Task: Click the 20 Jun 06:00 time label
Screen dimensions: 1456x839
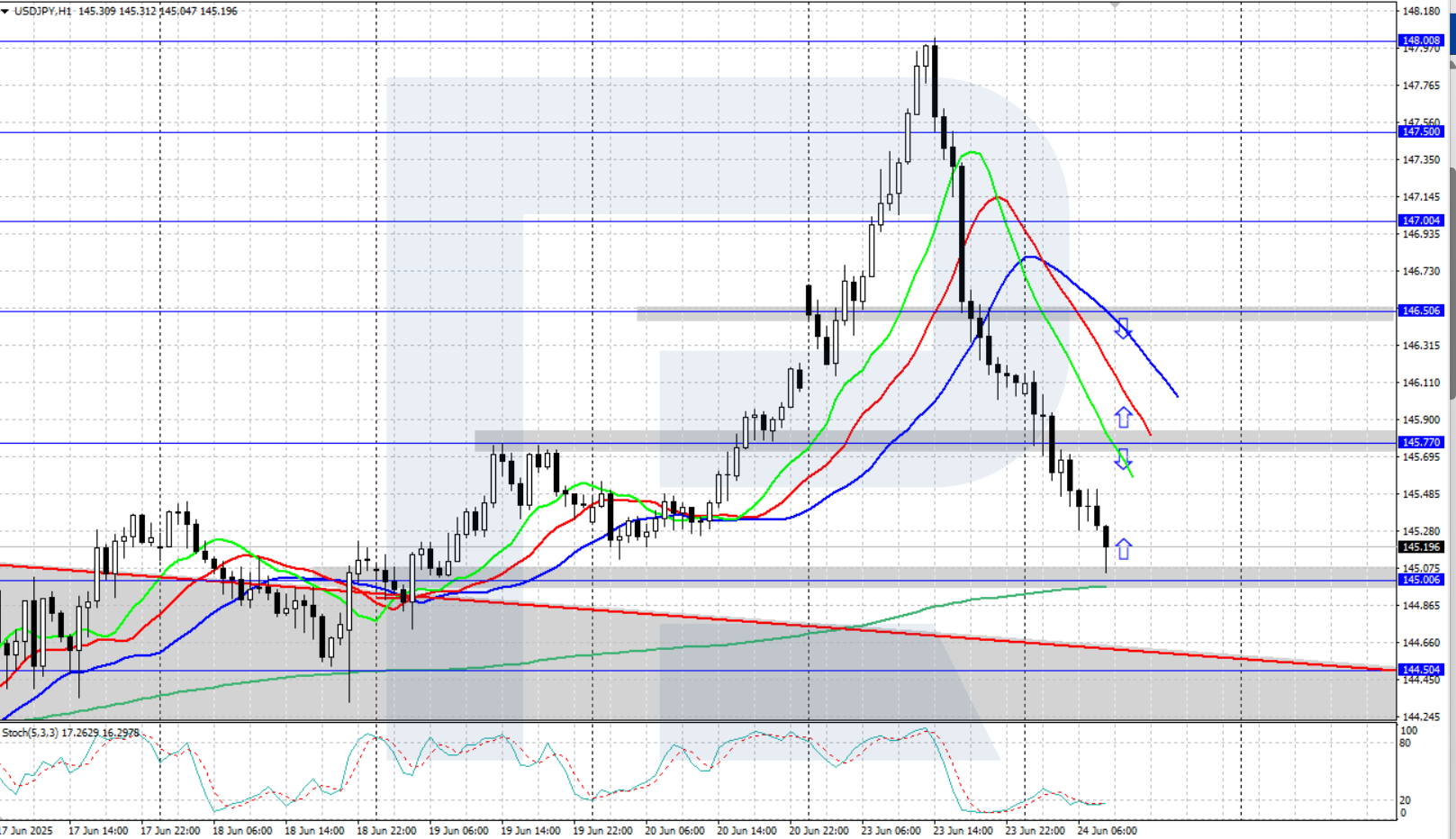Action: [674, 831]
